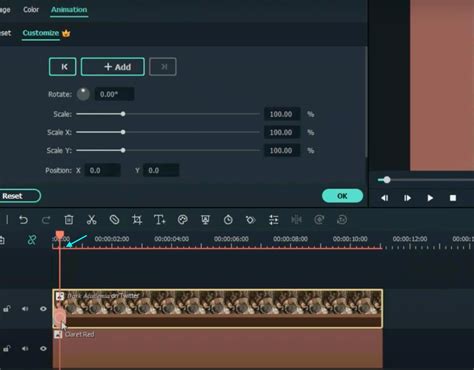
Task: Edit the Scale X percentage field
Action: 282,132
